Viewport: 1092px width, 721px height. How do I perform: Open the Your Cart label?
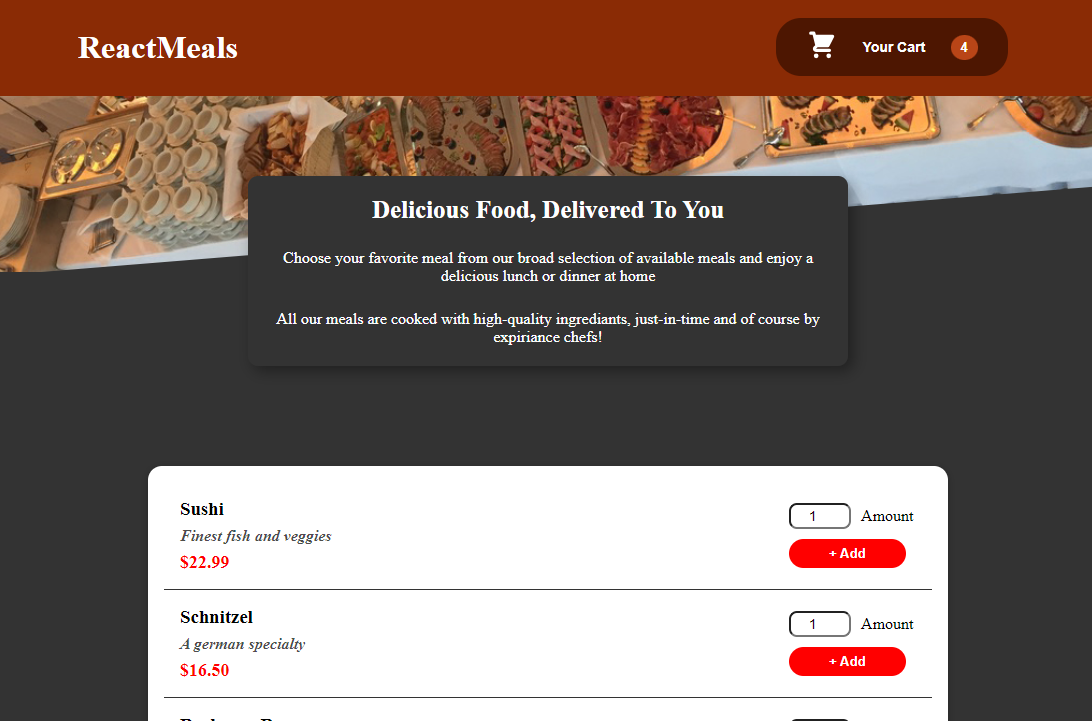click(893, 47)
